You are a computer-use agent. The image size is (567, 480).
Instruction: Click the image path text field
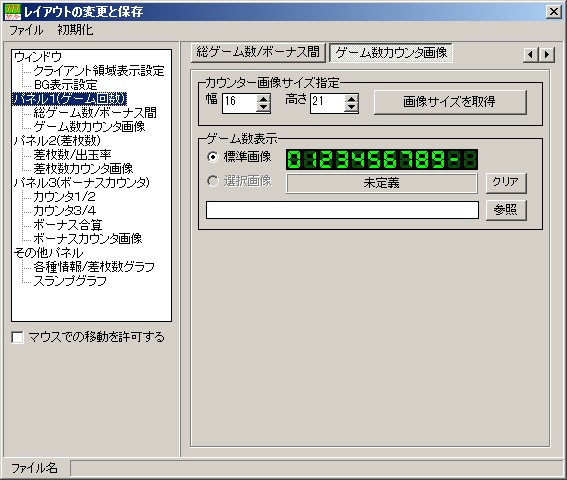pyautogui.click(x=342, y=210)
